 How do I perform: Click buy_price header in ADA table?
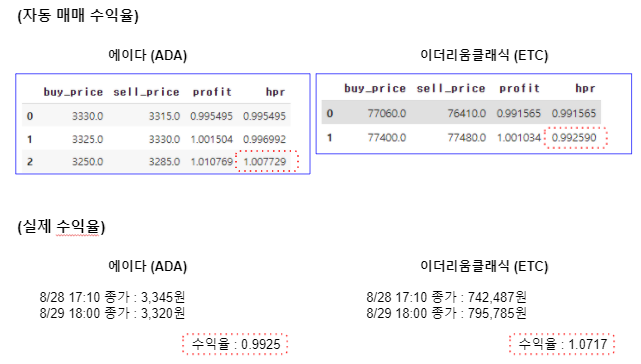click(73, 92)
